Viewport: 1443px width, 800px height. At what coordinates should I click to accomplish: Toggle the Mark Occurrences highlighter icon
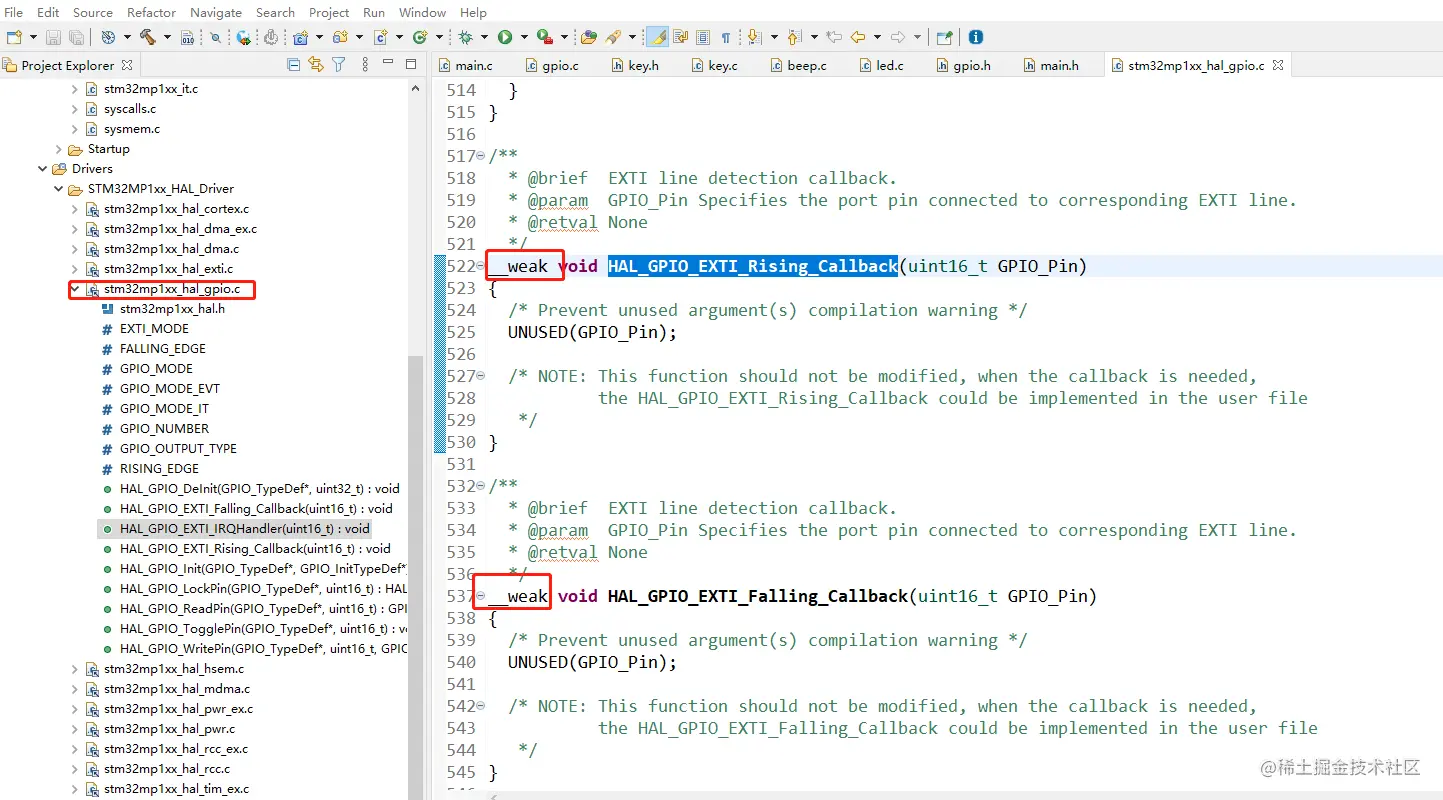click(x=657, y=37)
